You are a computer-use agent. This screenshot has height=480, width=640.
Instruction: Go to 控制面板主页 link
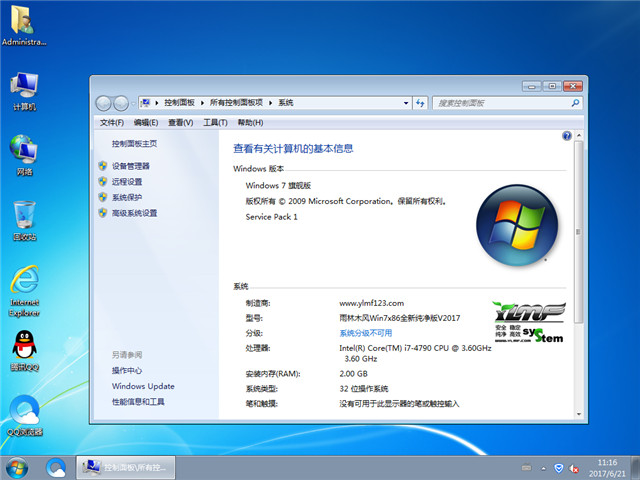pyautogui.click(x=134, y=144)
